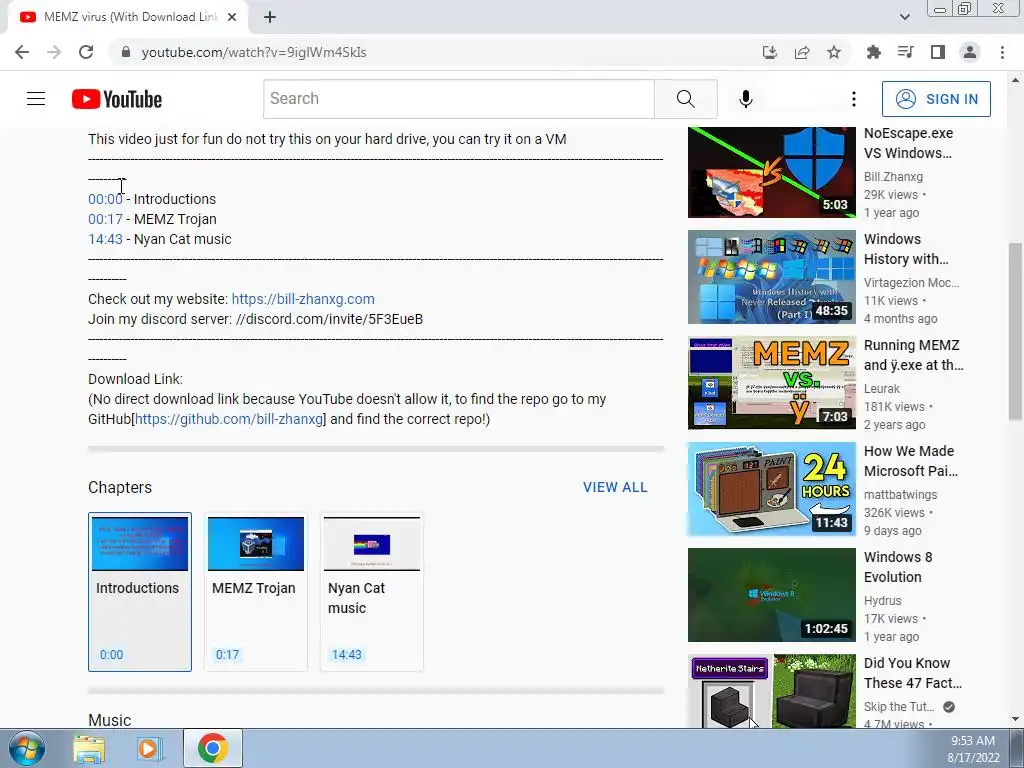Click the SIGN IN button
Image resolution: width=1024 pixels, height=768 pixels.
936,99
